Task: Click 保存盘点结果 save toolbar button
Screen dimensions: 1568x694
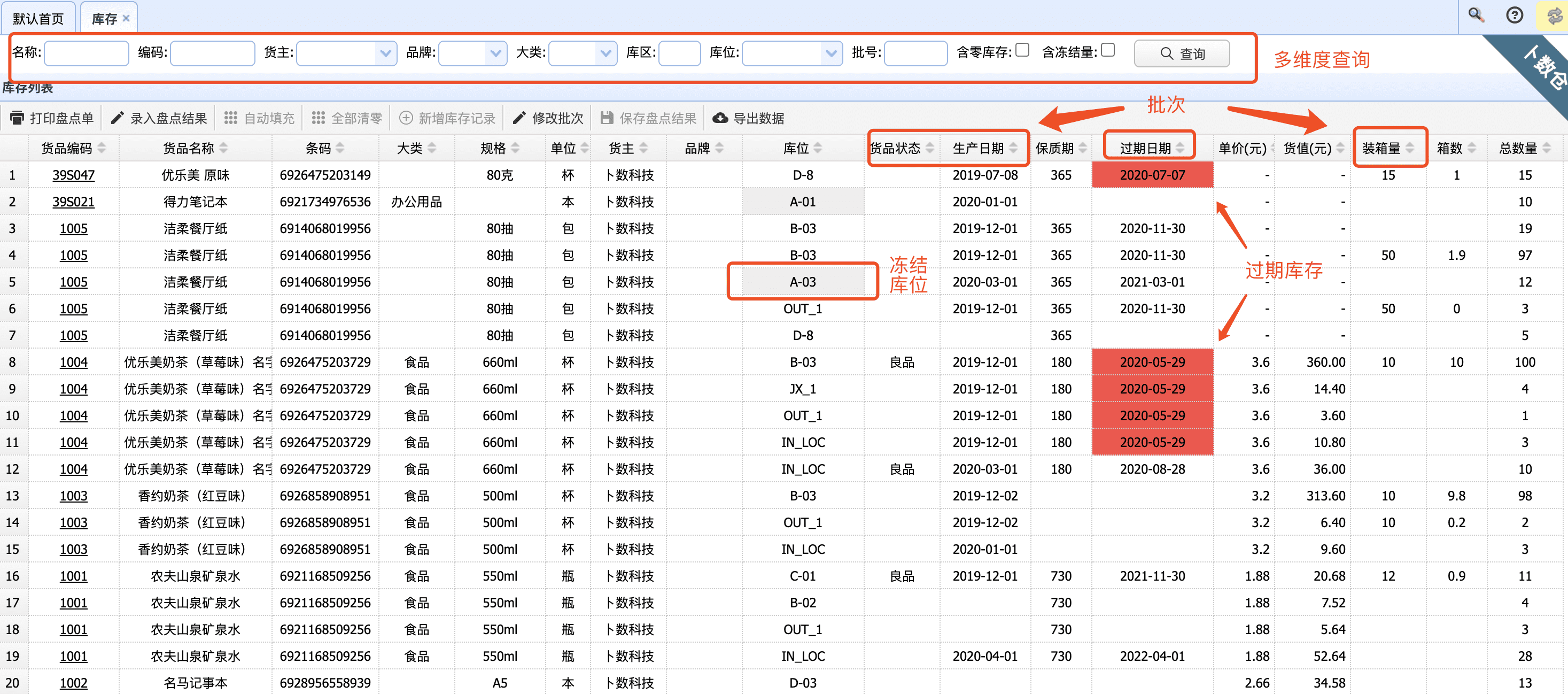Action: click(x=649, y=118)
